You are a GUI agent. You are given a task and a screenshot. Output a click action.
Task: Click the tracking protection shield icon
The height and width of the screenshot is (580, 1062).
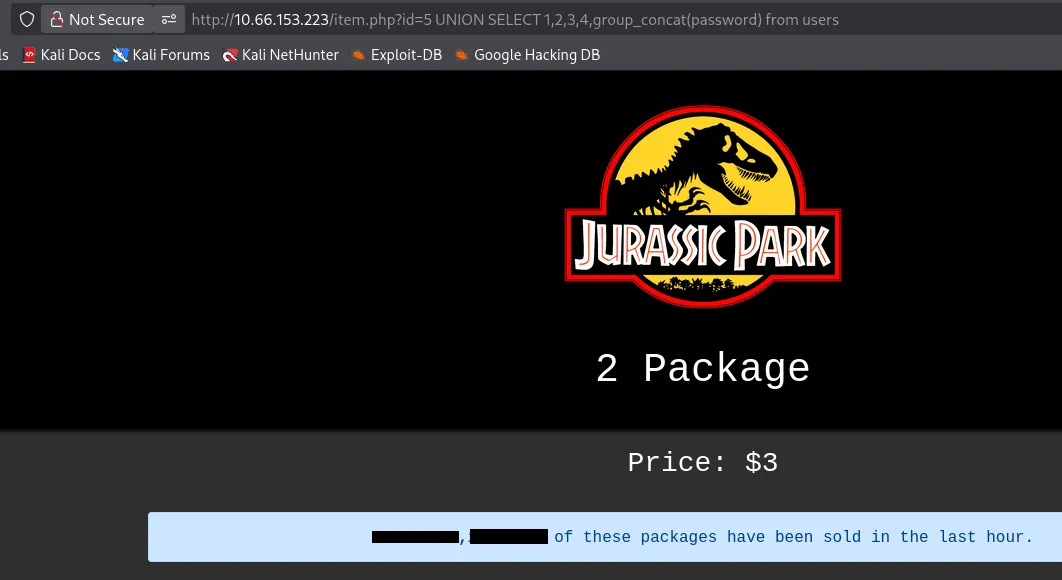[x=27, y=20]
